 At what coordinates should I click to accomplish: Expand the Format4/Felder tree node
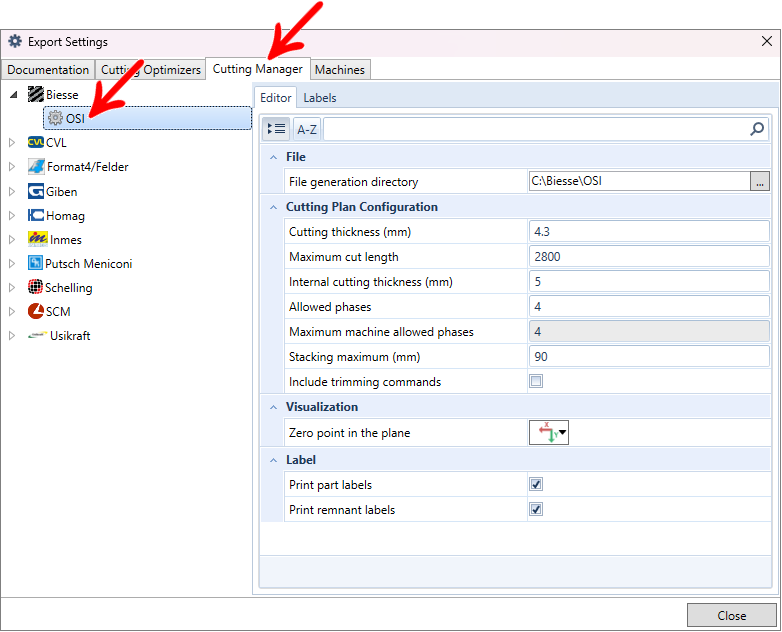tap(12, 167)
